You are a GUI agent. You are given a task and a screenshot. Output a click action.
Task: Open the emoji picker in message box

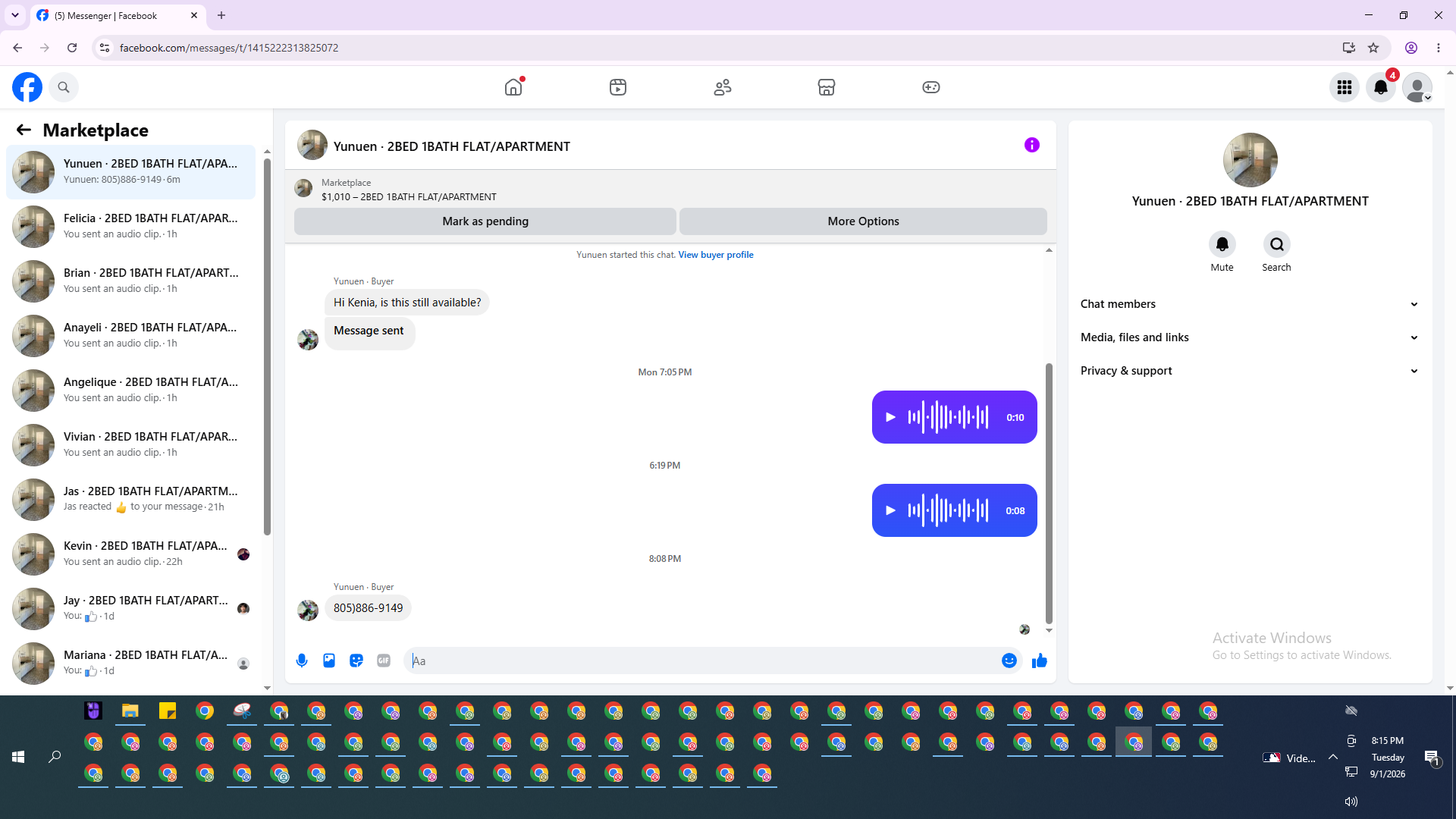pos(1009,661)
